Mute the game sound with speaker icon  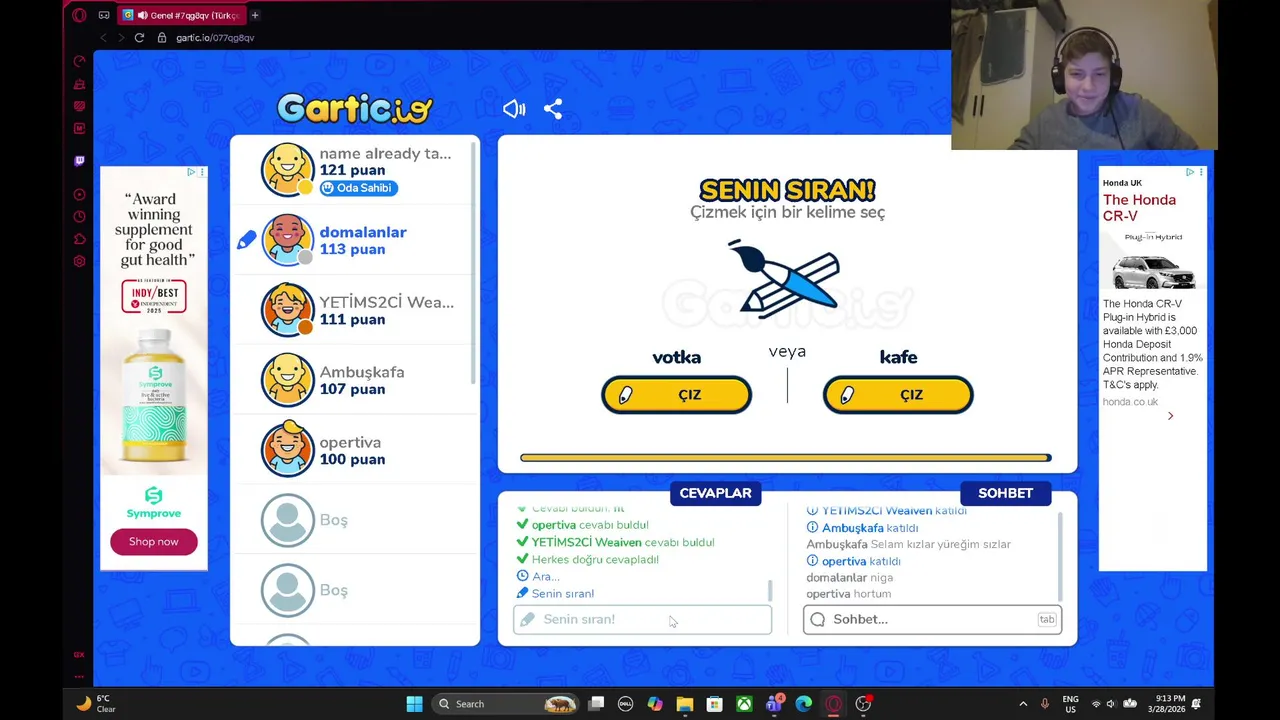tap(514, 109)
